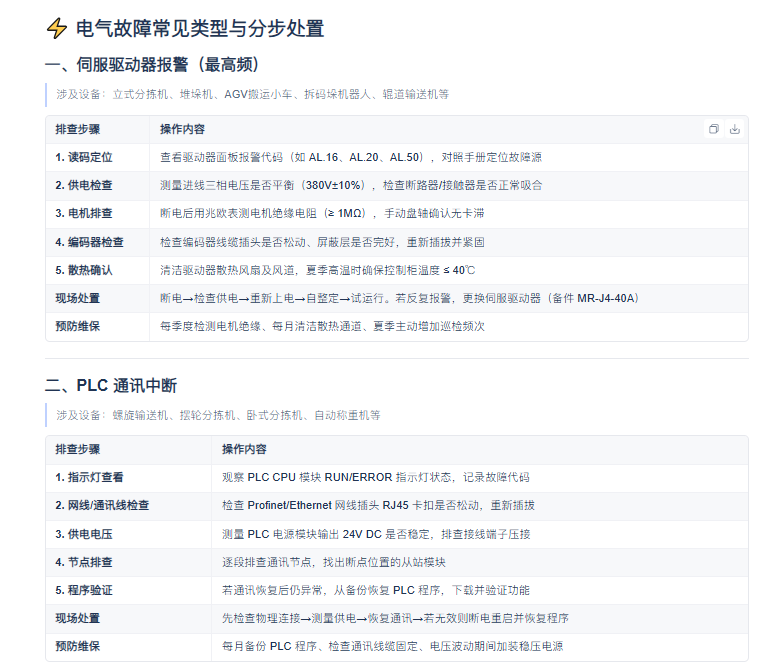Click cell about 每月备份 PLC 程序

tap(480, 646)
